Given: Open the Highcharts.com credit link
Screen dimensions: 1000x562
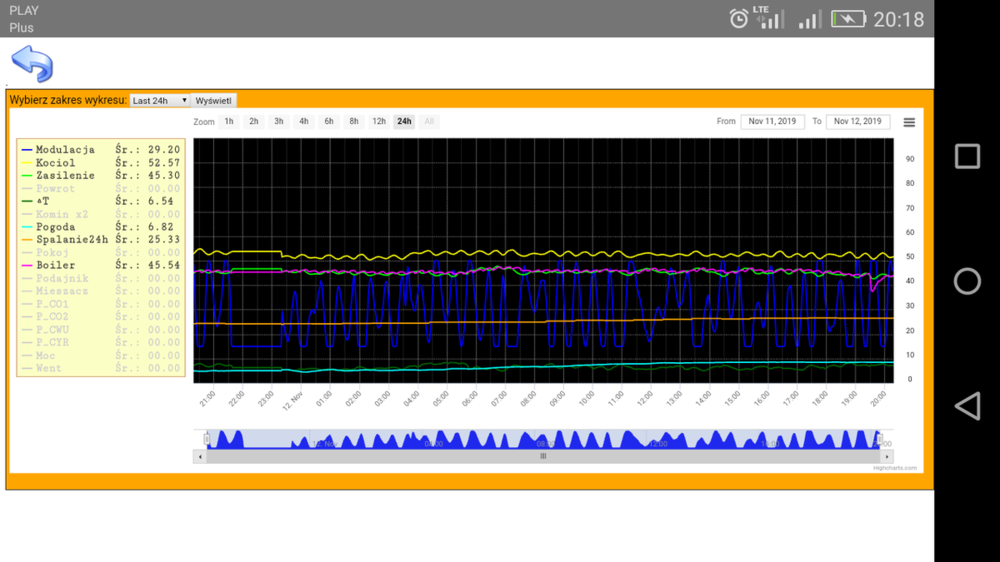Looking at the screenshot, I should click(x=894, y=467).
